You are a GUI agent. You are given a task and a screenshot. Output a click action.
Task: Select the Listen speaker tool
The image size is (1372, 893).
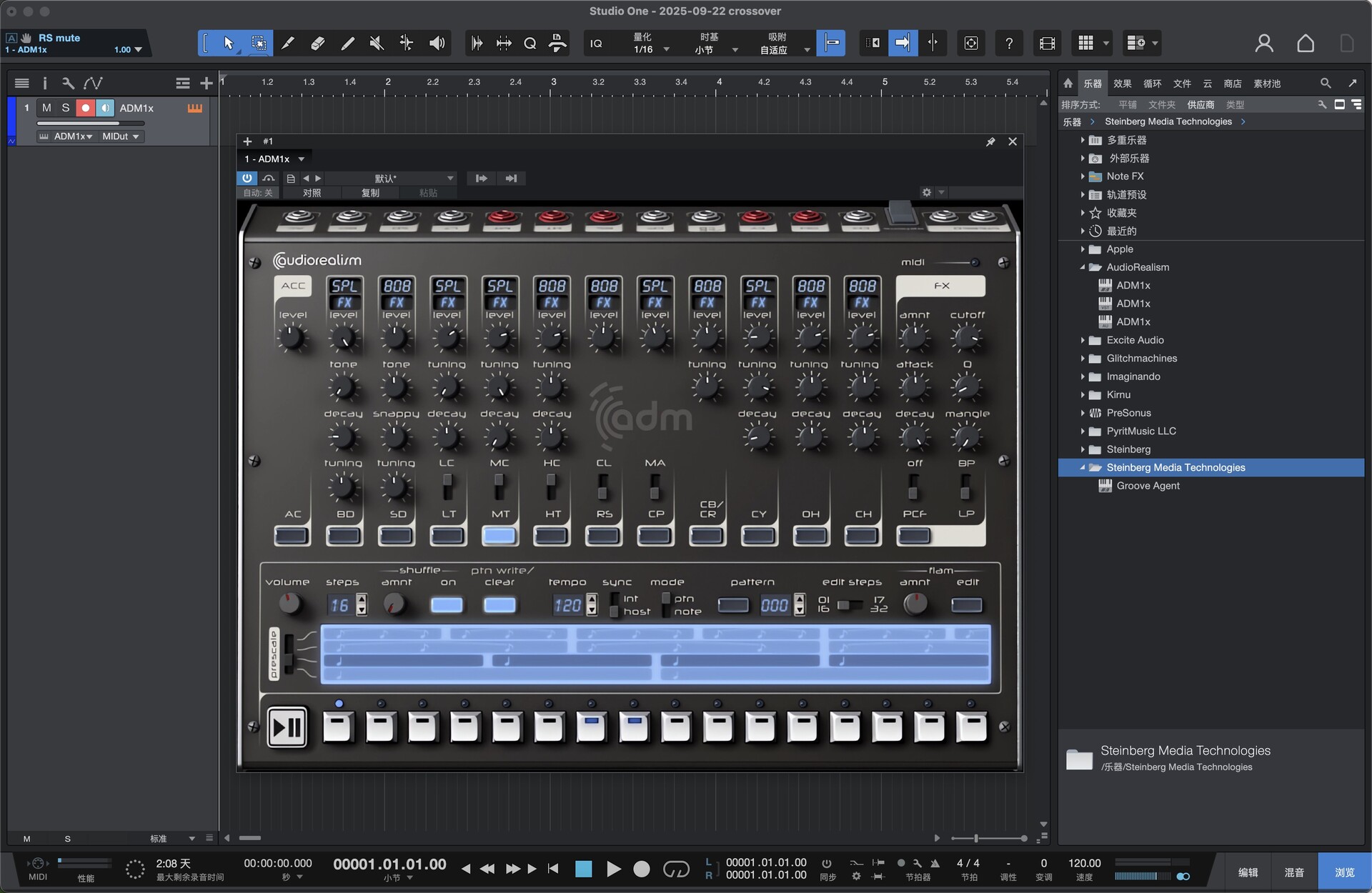(437, 44)
